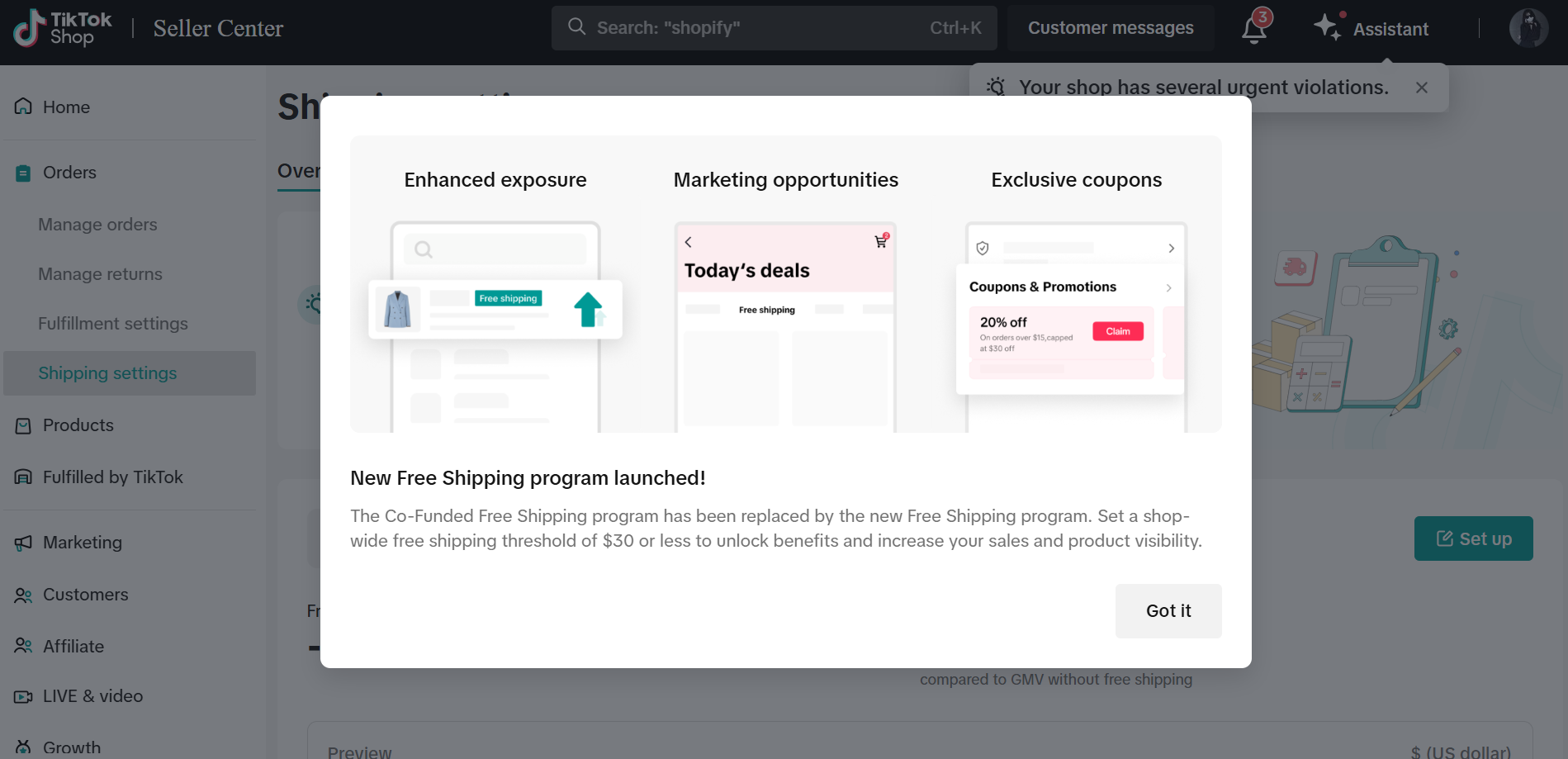Screen dimensions: 1568x759
Task: Dismiss the urgent violations notice
Action: [1421, 88]
